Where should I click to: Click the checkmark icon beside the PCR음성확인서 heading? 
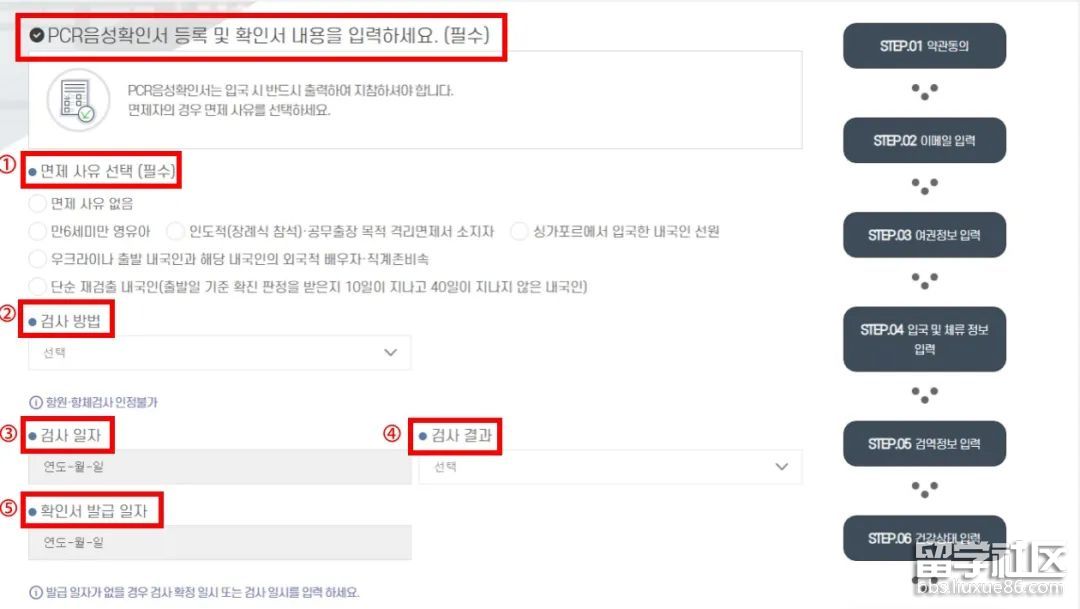[37, 35]
